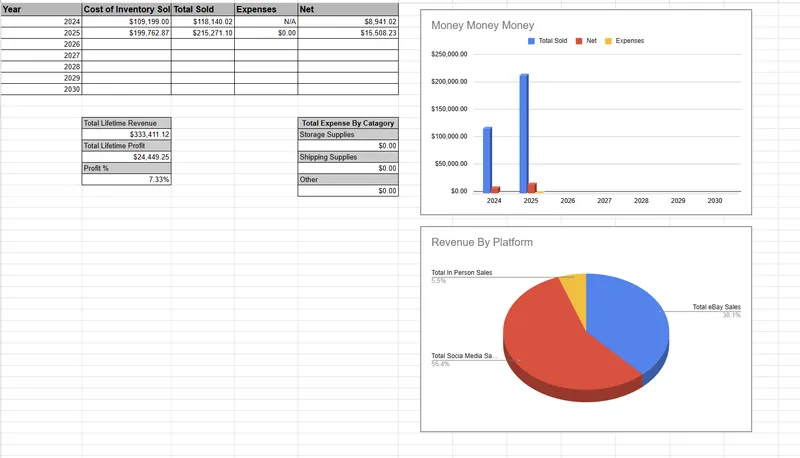Click the Shipping Supplies label cell
The image size is (800, 458).
click(348, 157)
